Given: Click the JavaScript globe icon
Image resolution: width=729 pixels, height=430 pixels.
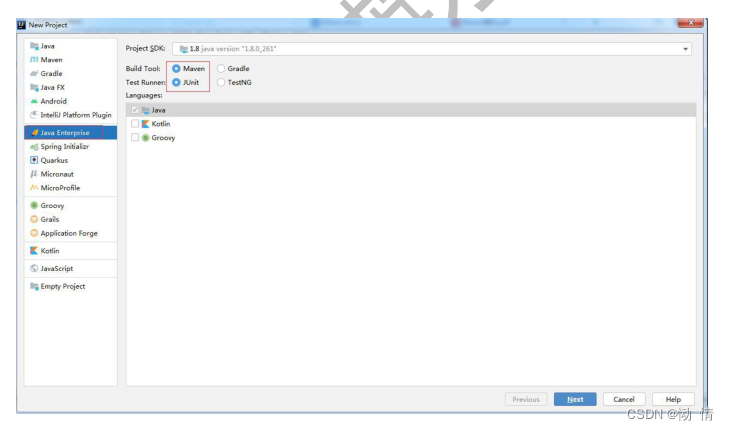Looking at the screenshot, I should coord(34,268).
